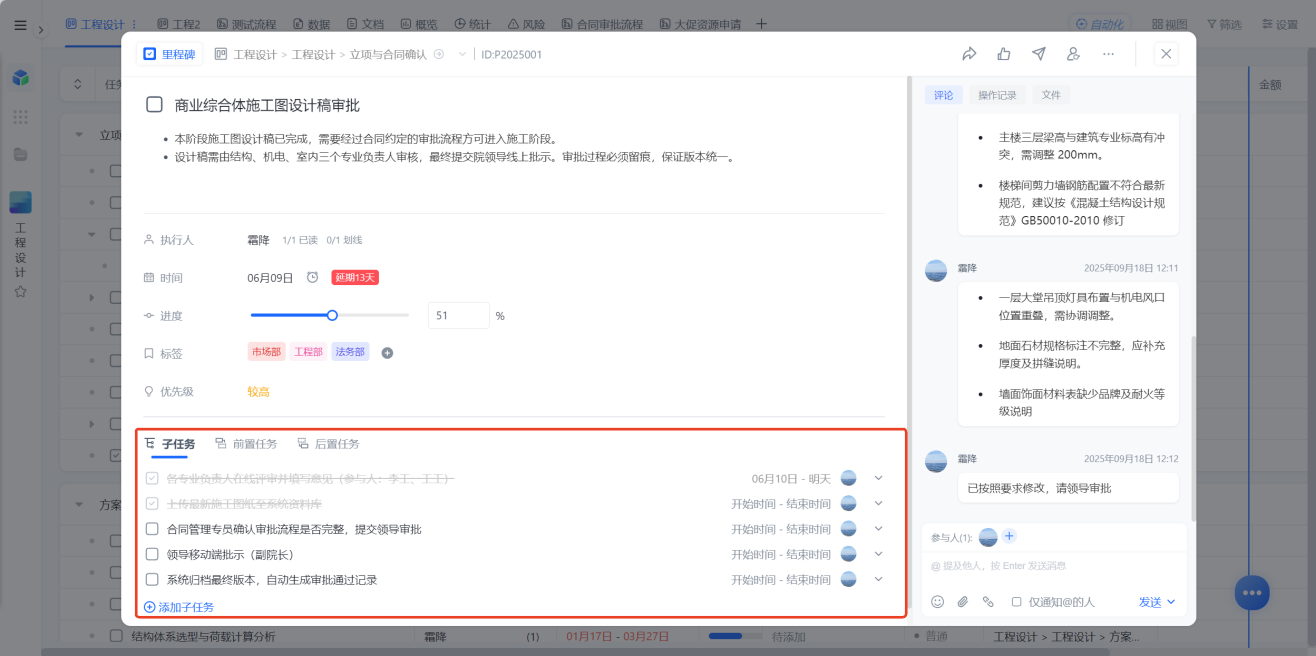Click the circled arrow icon after 立项与合同确认
Image resolution: width=1316 pixels, height=656 pixels.
(438, 55)
